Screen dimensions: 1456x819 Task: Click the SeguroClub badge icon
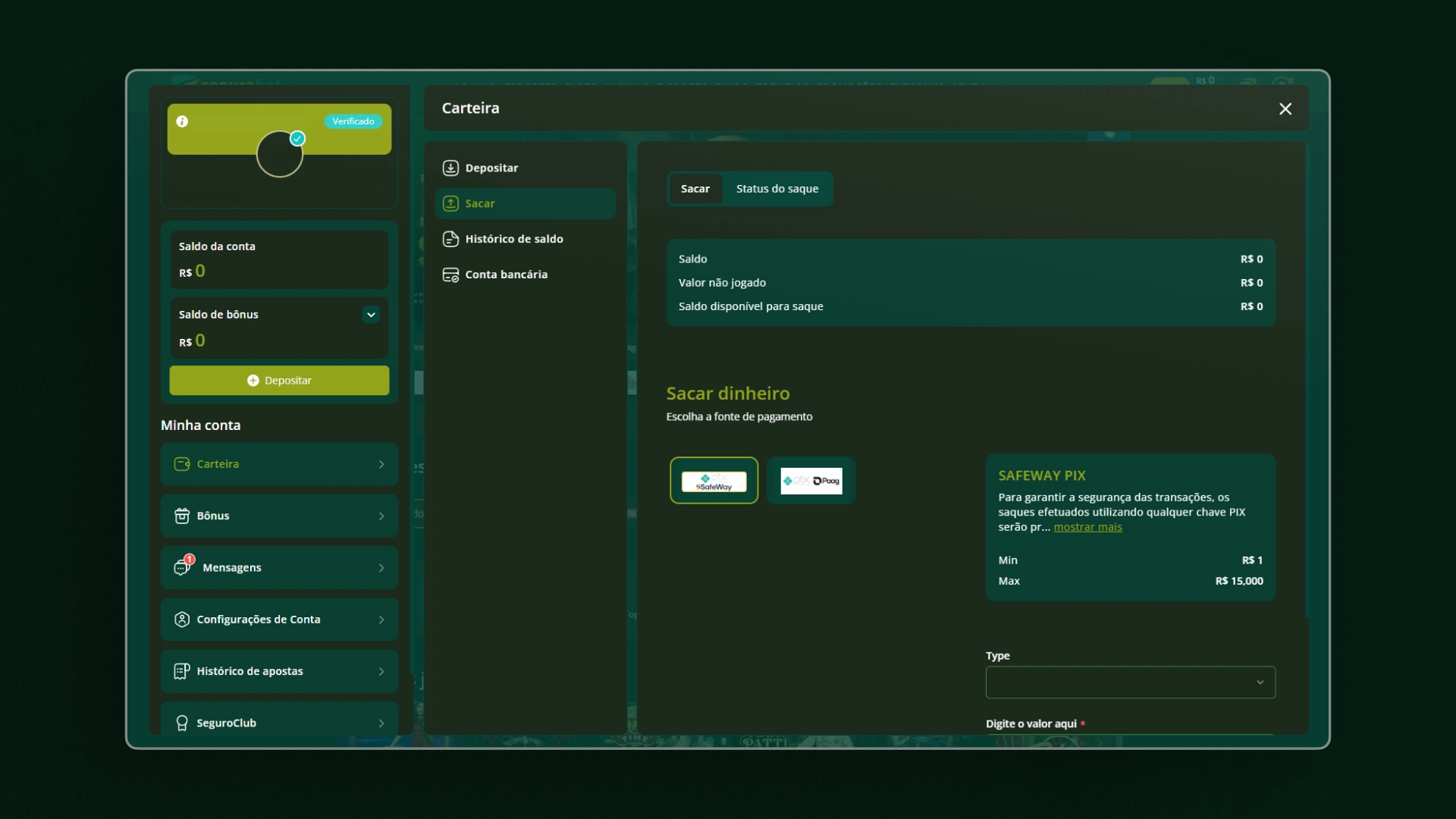pos(182,723)
